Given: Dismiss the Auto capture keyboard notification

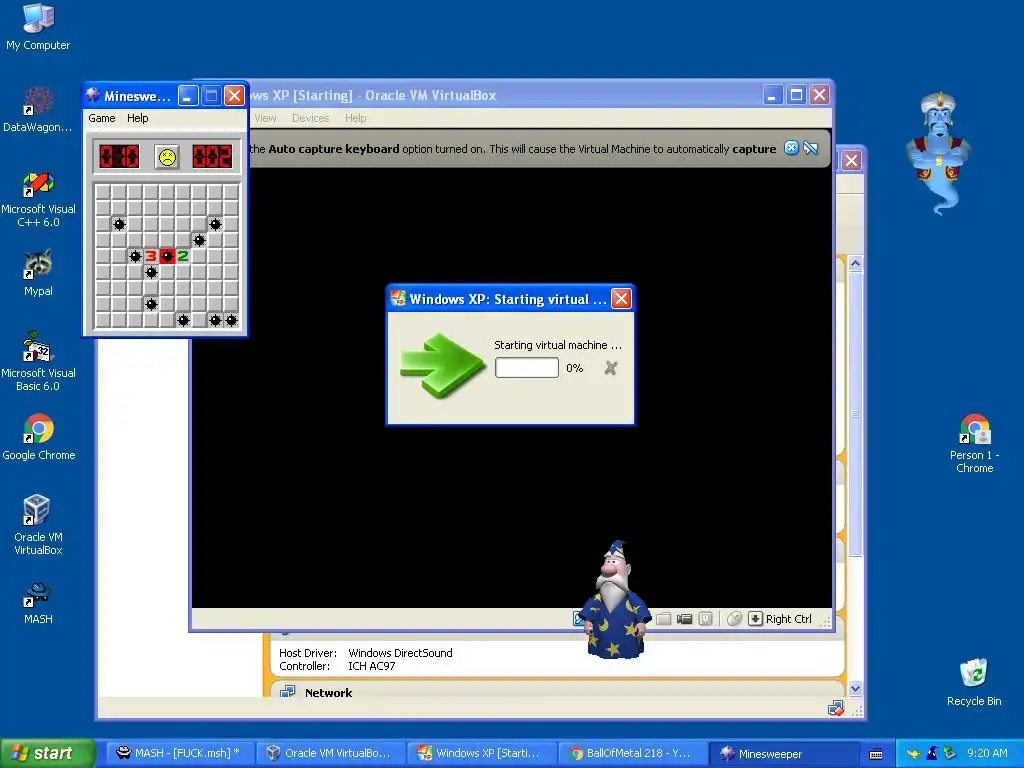Looking at the screenshot, I should pos(792,148).
